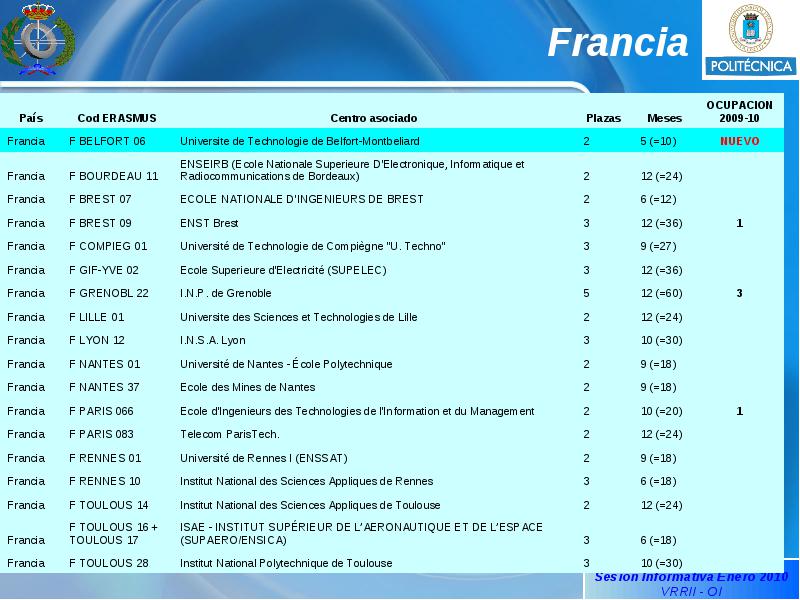This screenshot has height=600, width=800.
Task: Click the VRRII - OI footer text
Action: tap(691, 591)
